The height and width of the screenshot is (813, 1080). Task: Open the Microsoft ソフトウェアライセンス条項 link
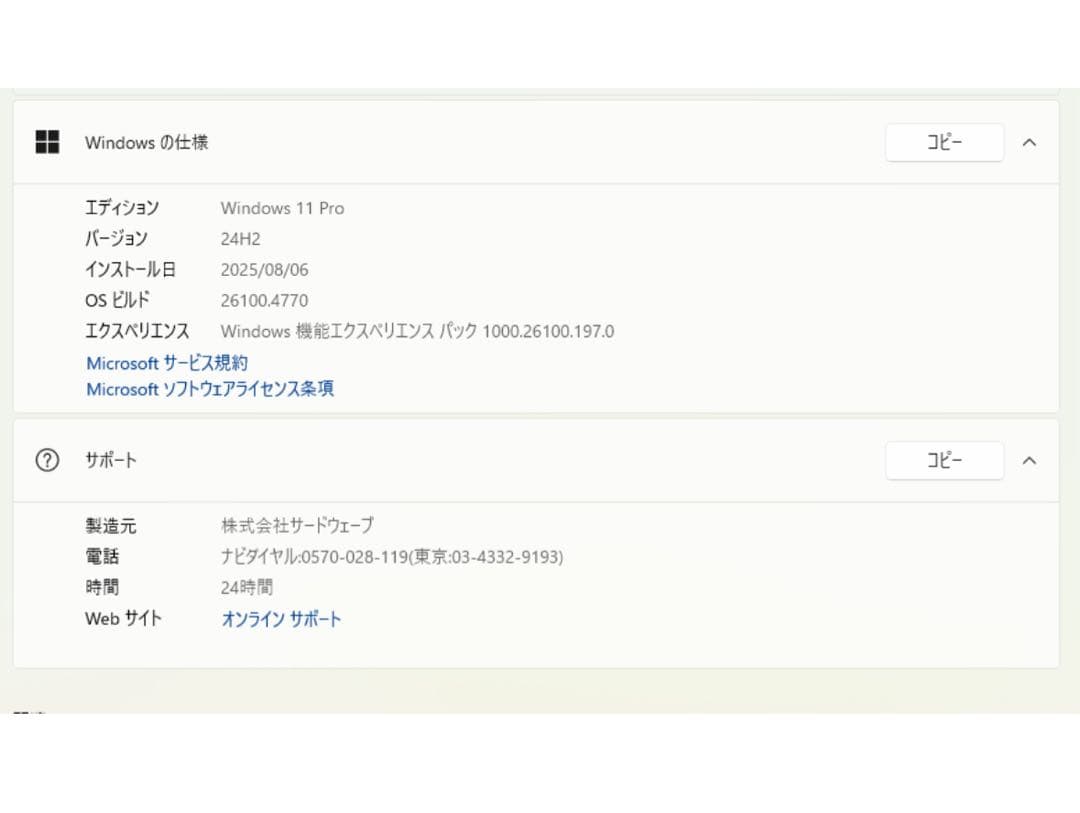pyautogui.click(x=210, y=389)
